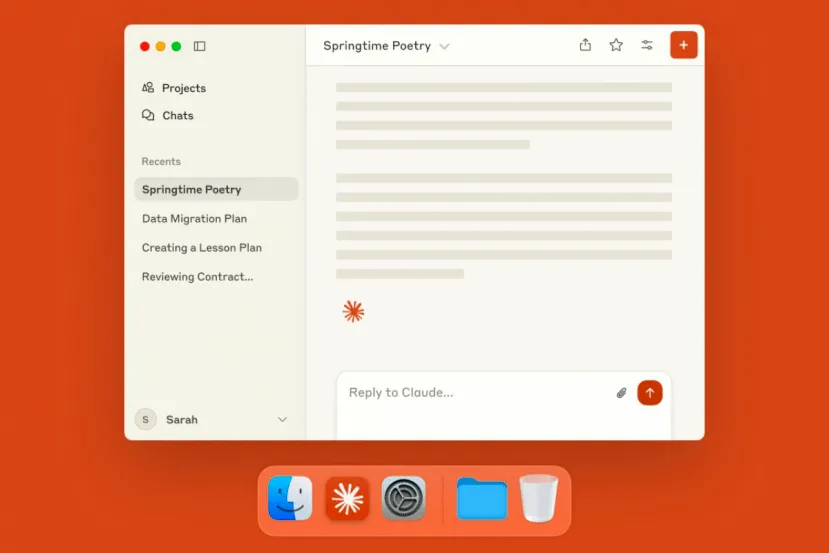Toggle the sidebar panel visibility
The width and height of the screenshot is (829, 553).
click(200, 46)
